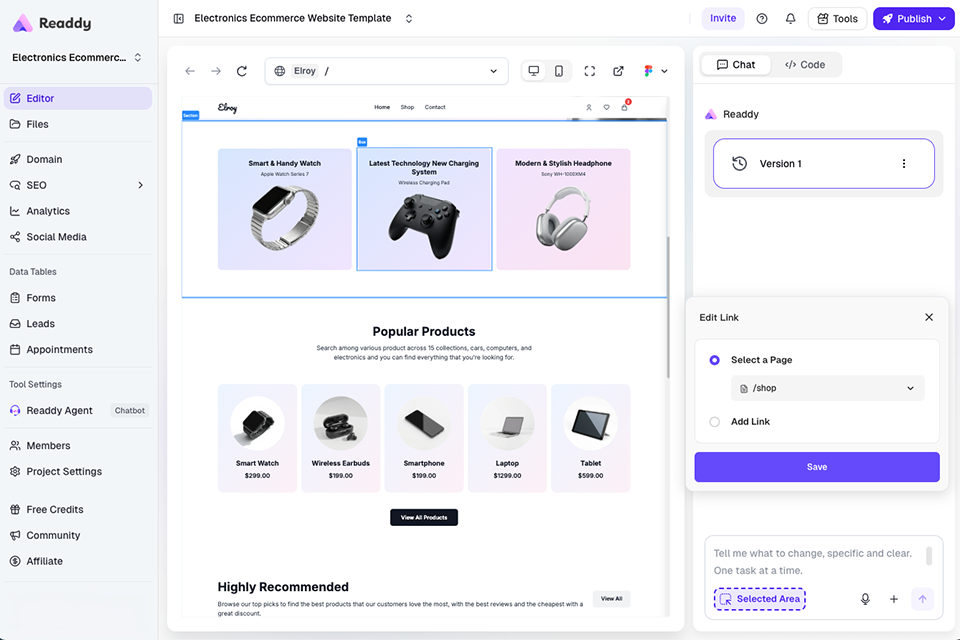Enter fullscreen preview mode
This screenshot has width=960, height=640.
coord(590,71)
